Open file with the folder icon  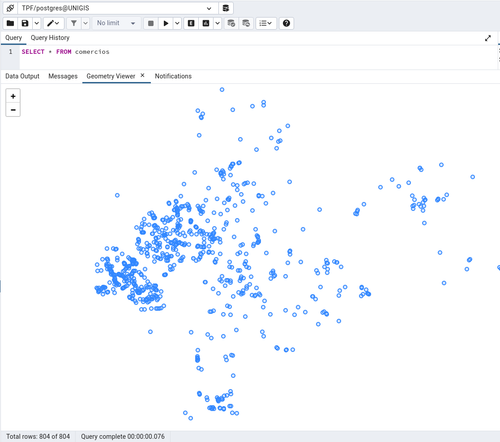point(10,23)
